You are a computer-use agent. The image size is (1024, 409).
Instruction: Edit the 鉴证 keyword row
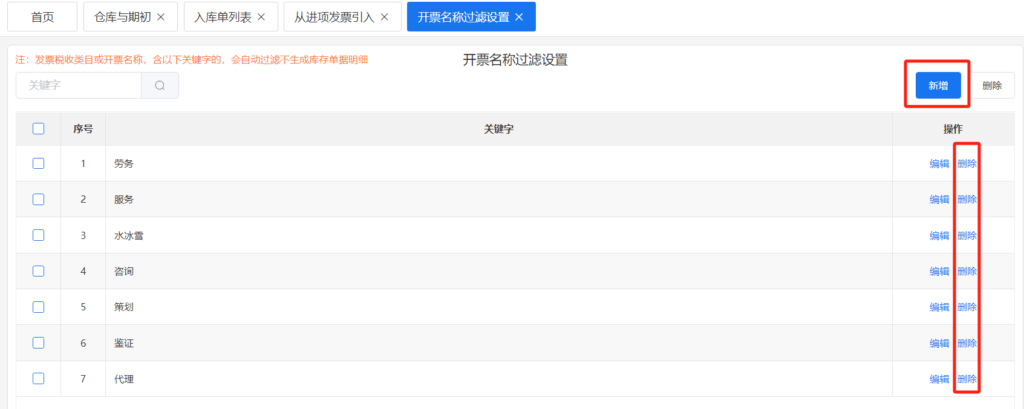pyautogui.click(x=939, y=343)
